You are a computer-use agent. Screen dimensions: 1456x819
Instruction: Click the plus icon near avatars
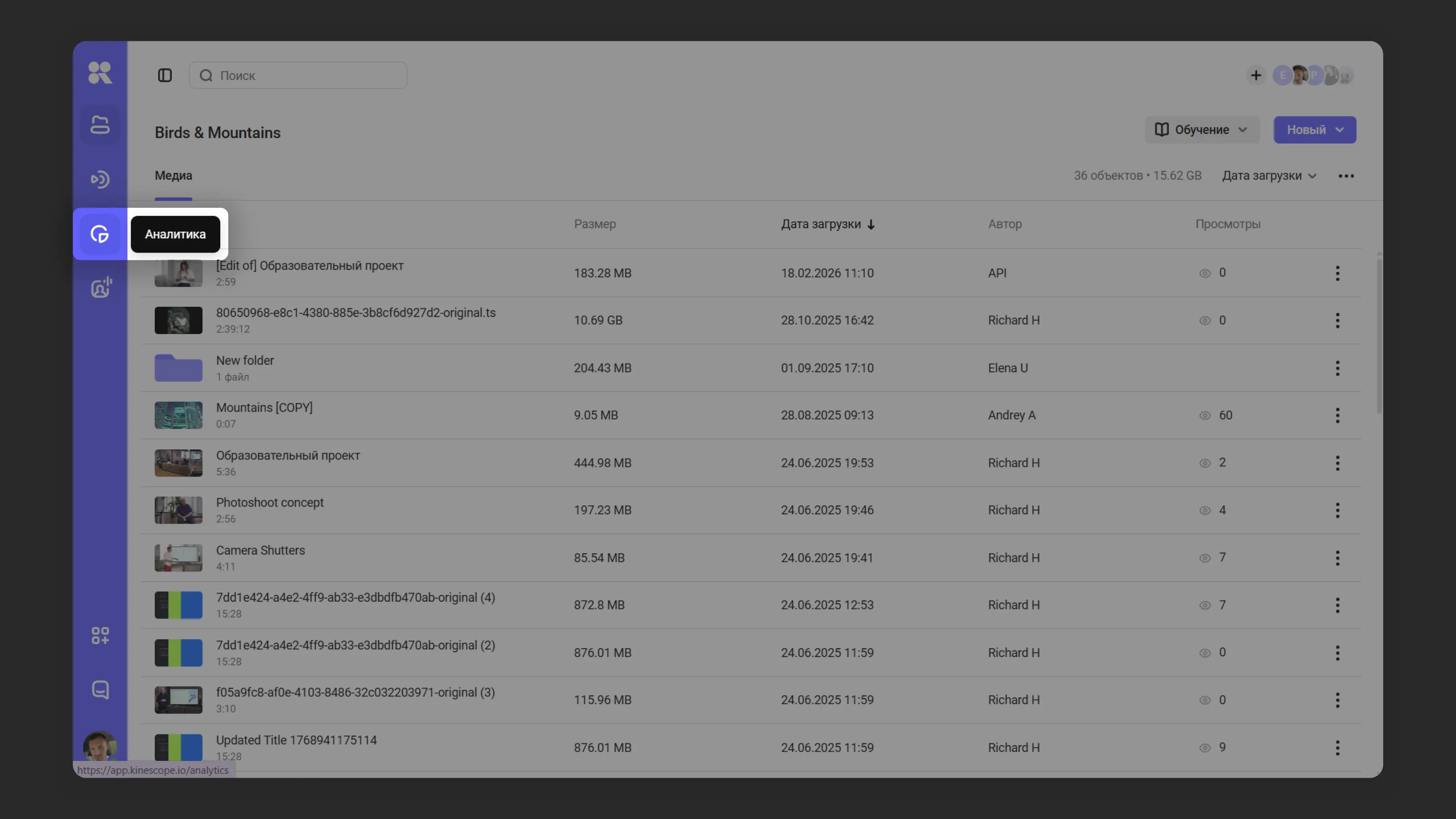click(x=1255, y=75)
